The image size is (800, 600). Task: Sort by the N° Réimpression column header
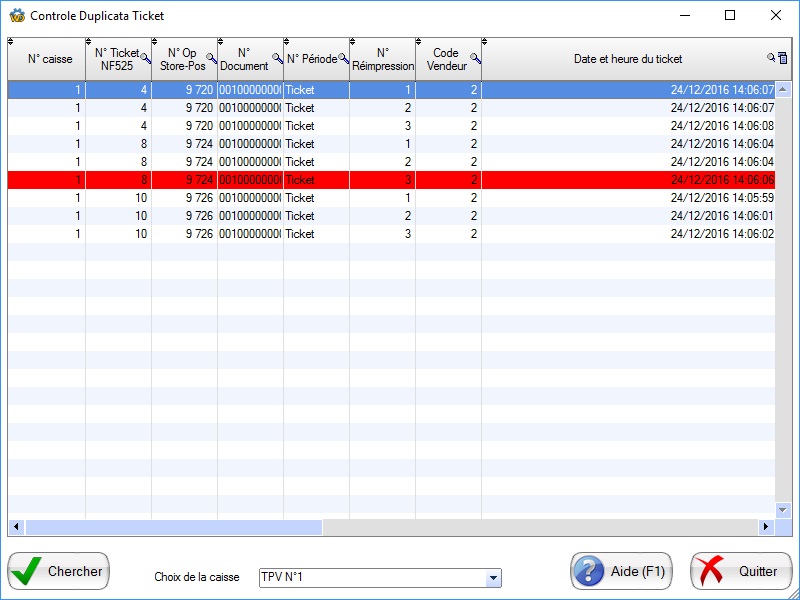(x=382, y=59)
